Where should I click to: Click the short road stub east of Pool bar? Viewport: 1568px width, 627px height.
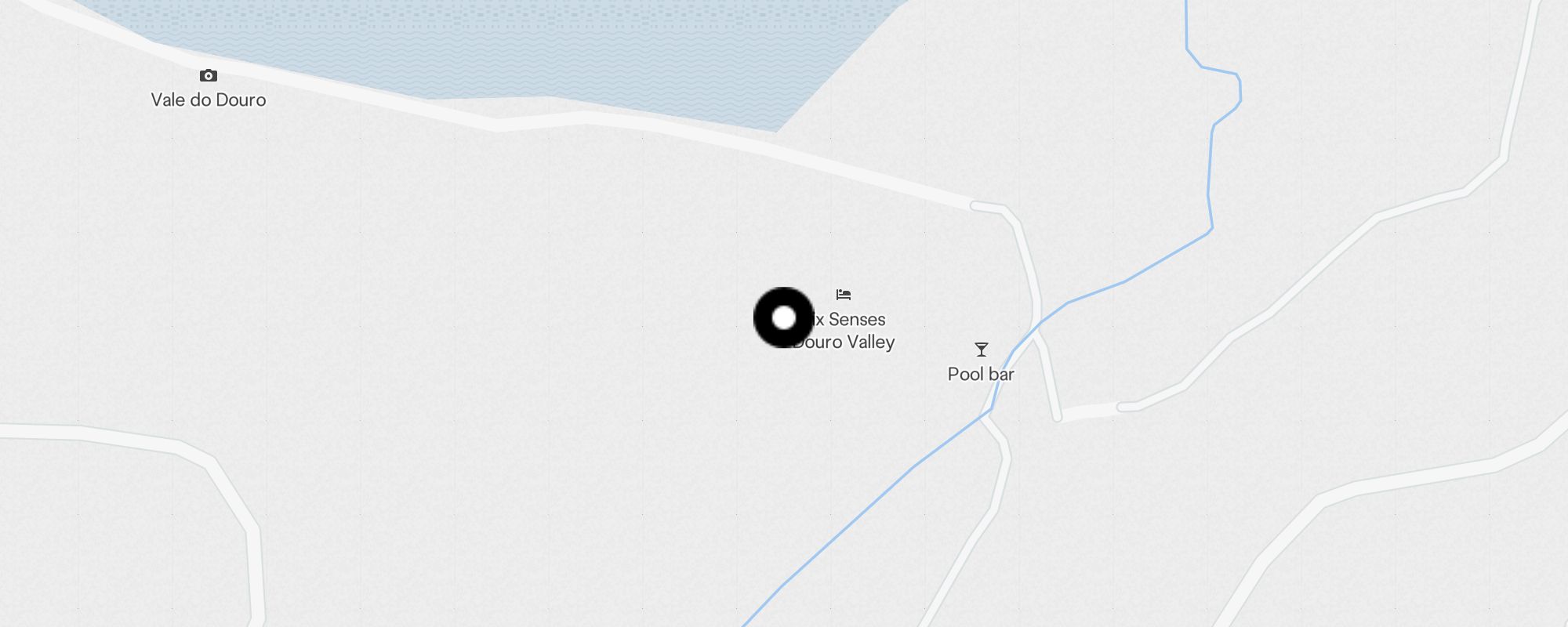(x=1090, y=411)
